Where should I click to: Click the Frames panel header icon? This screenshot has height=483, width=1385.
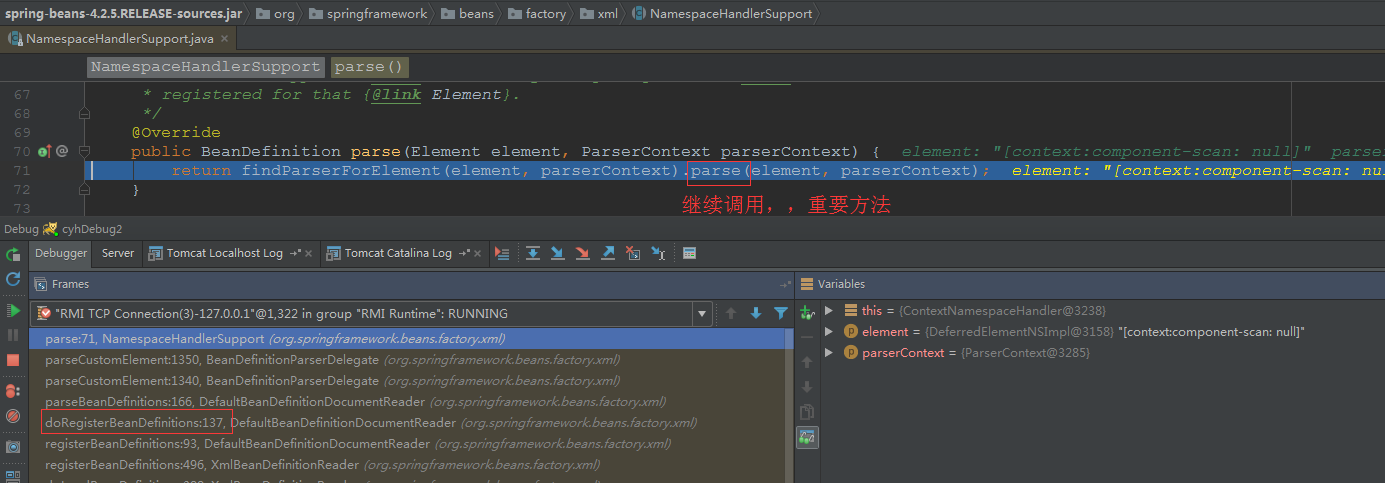point(40,284)
